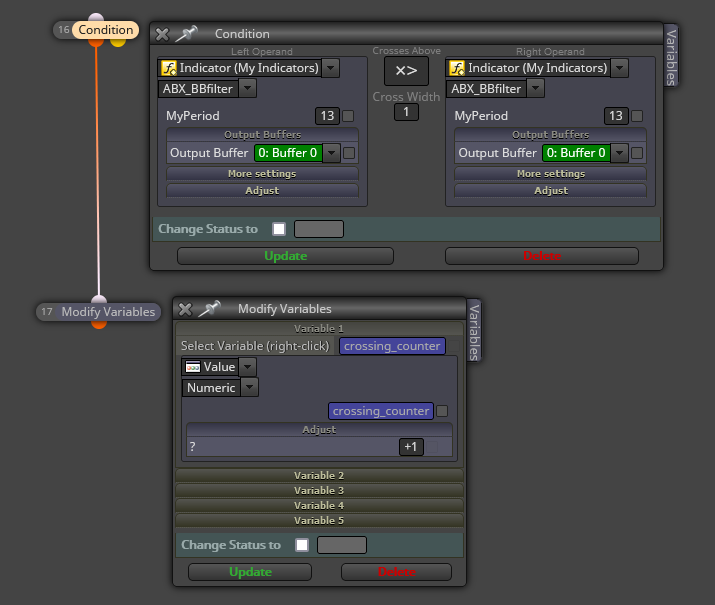The width and height of the screenshot is (715, 605).
Task: Expand the Variable 5 section
Action: click(319, 521)
